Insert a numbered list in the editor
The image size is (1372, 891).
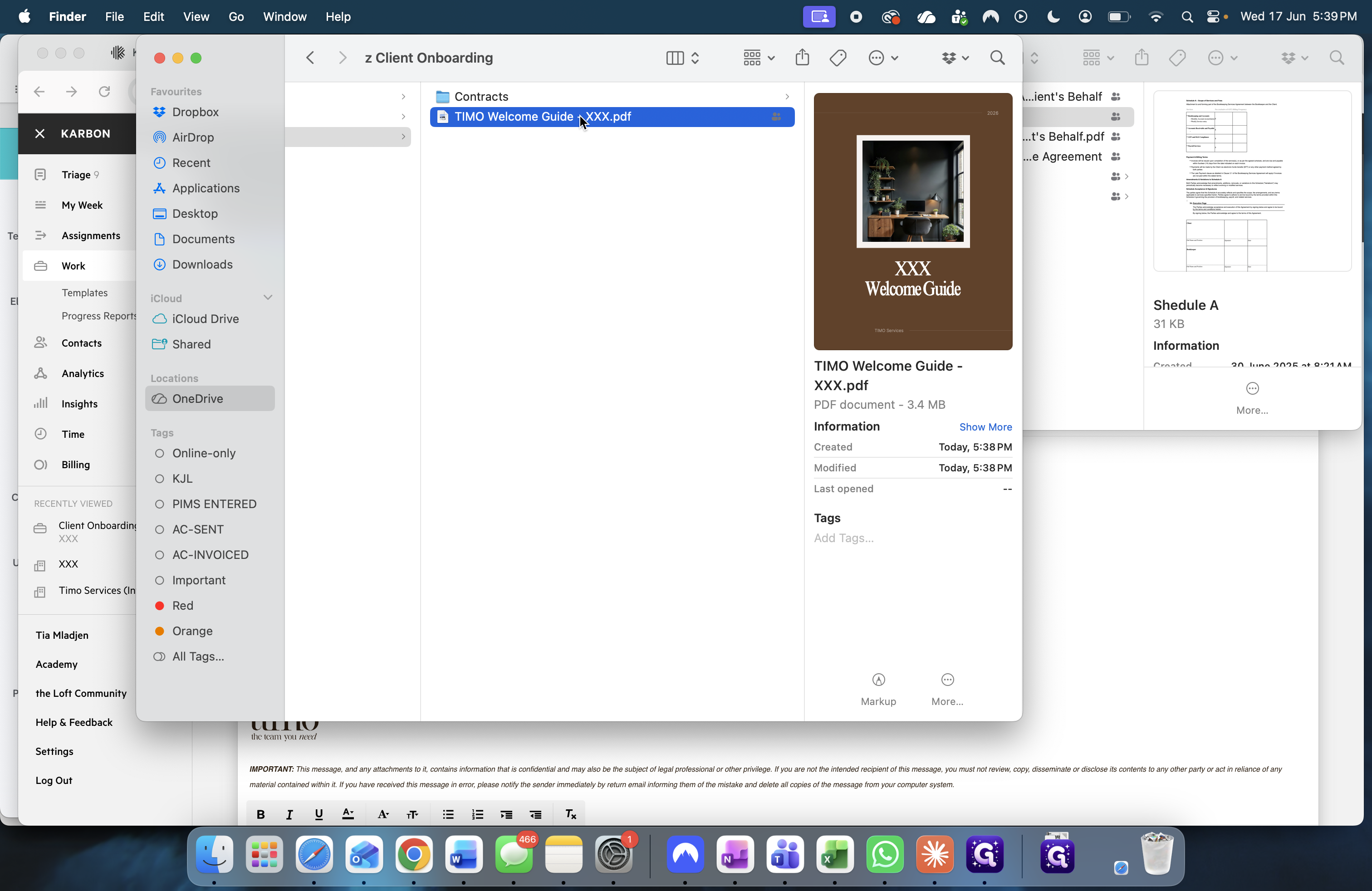click(x=477, y=814)
